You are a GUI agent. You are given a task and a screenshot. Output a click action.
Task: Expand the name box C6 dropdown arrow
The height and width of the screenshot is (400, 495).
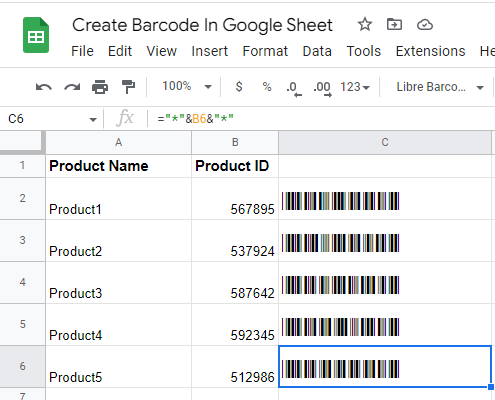click(x=93, y=119)
